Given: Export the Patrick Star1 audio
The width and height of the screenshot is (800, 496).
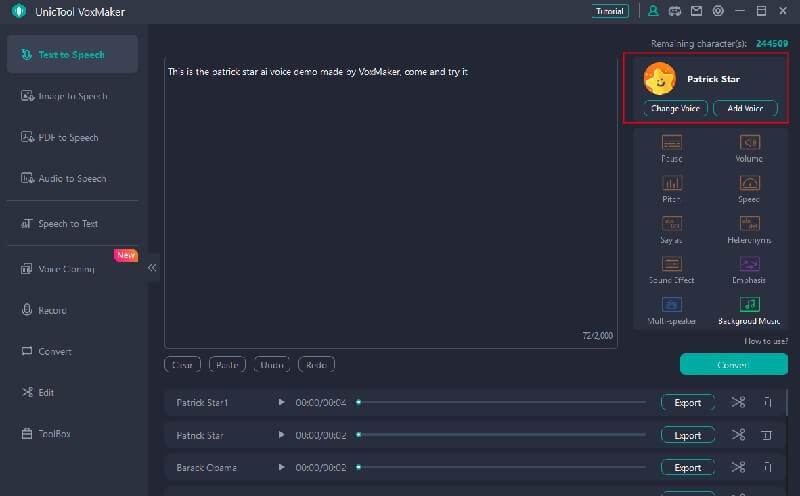Looking at the screenshot, I should coord(687,403).
